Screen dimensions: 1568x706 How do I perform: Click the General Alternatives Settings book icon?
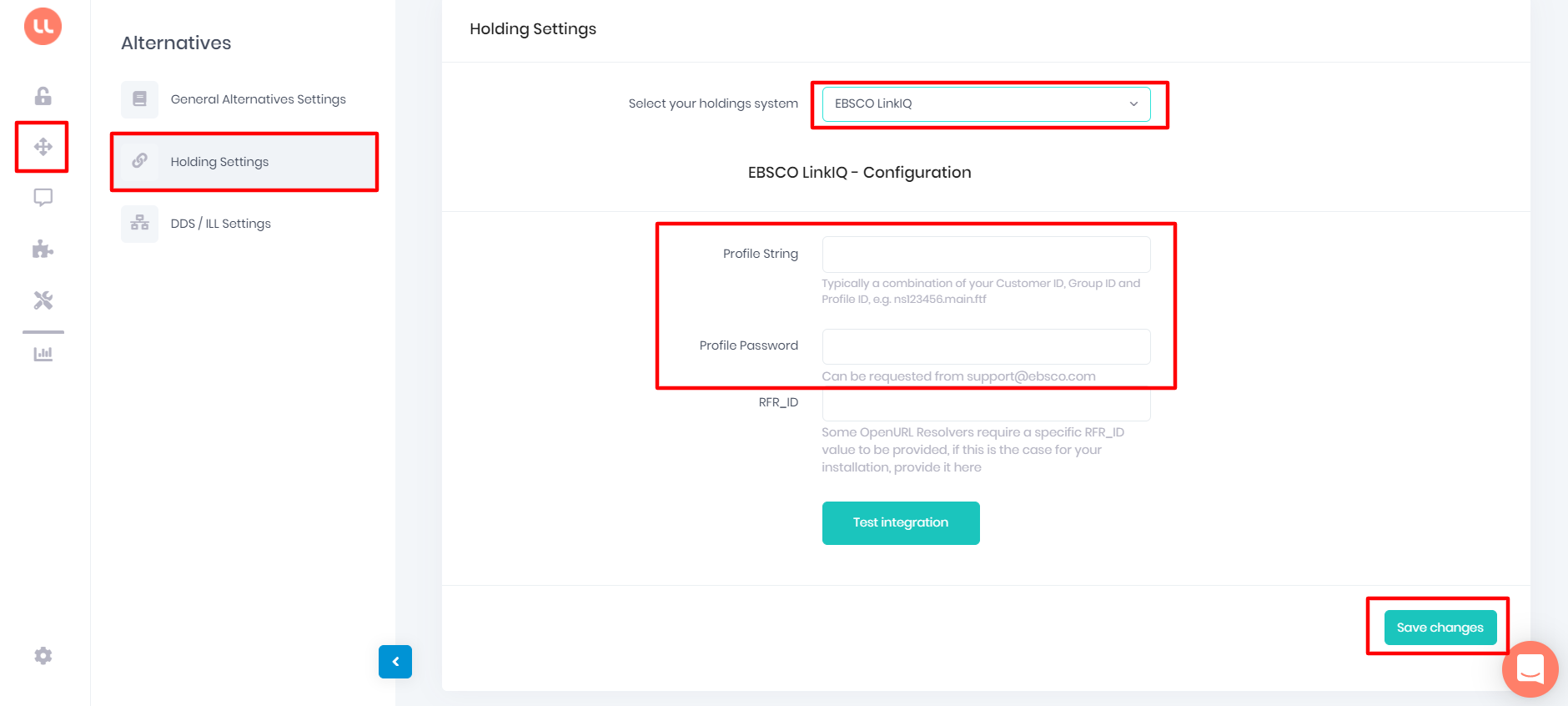[139, 99]
